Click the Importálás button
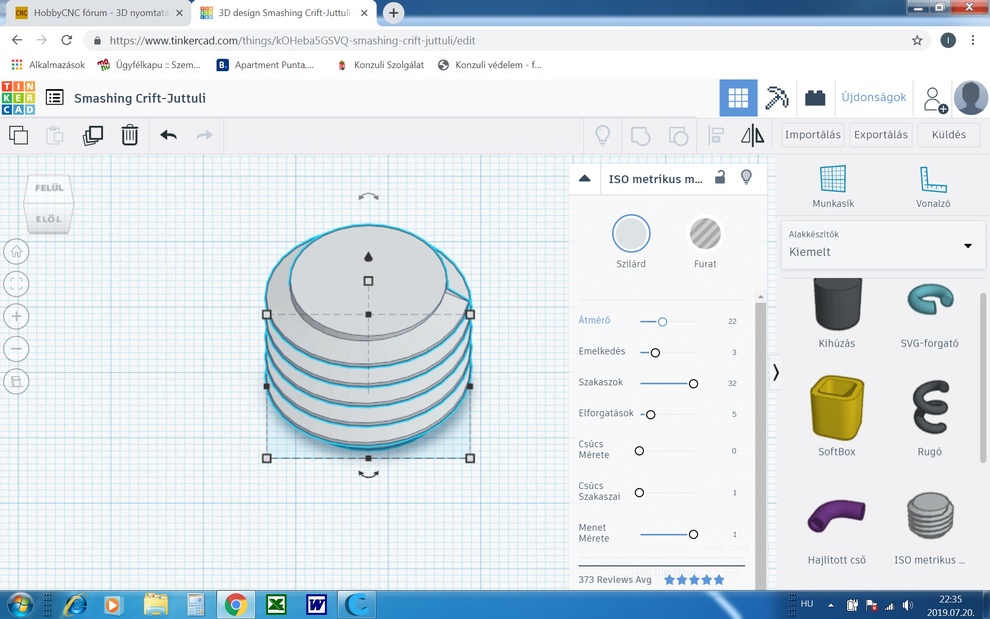990x619 pixels. point(812,135)
